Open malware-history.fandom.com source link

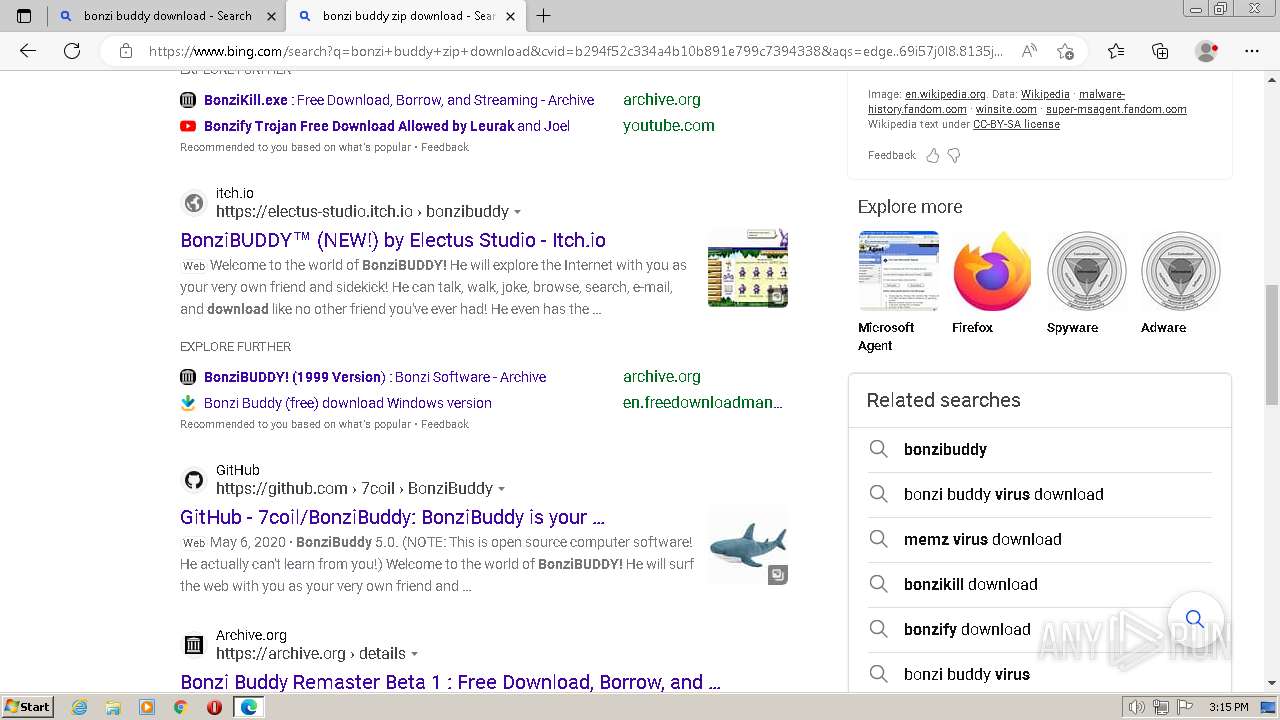point(917,110)
